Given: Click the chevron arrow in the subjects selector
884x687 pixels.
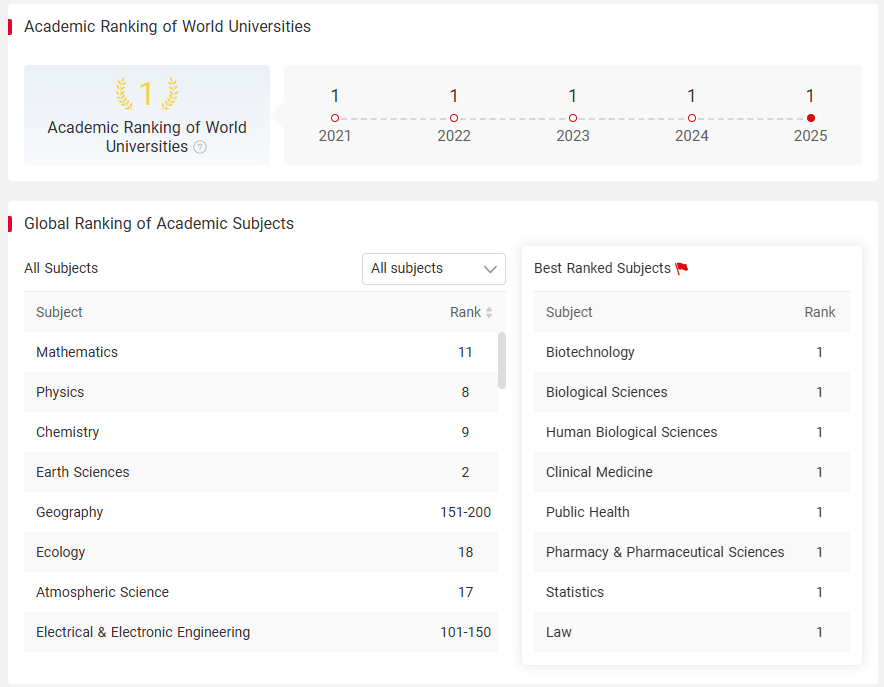Looking at the screenshot, I should pos(490,269).
